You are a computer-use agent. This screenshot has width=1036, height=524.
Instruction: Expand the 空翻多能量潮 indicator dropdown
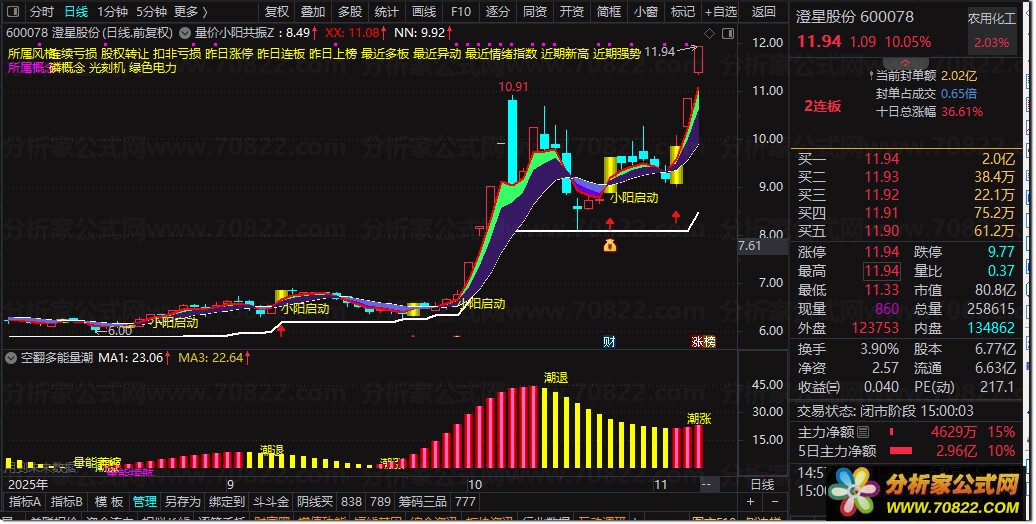pyautogui.click(x=11, y=358)
